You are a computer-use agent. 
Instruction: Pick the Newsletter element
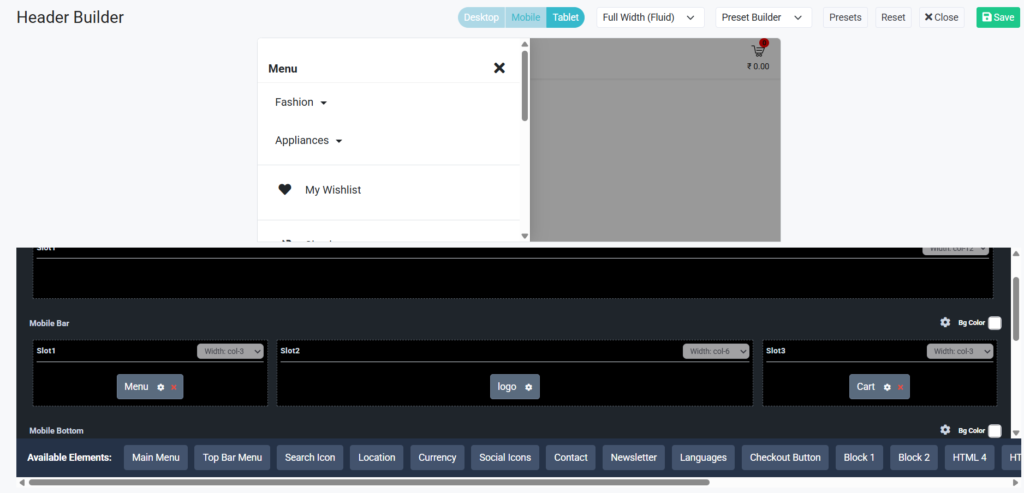tap(634, 457)
